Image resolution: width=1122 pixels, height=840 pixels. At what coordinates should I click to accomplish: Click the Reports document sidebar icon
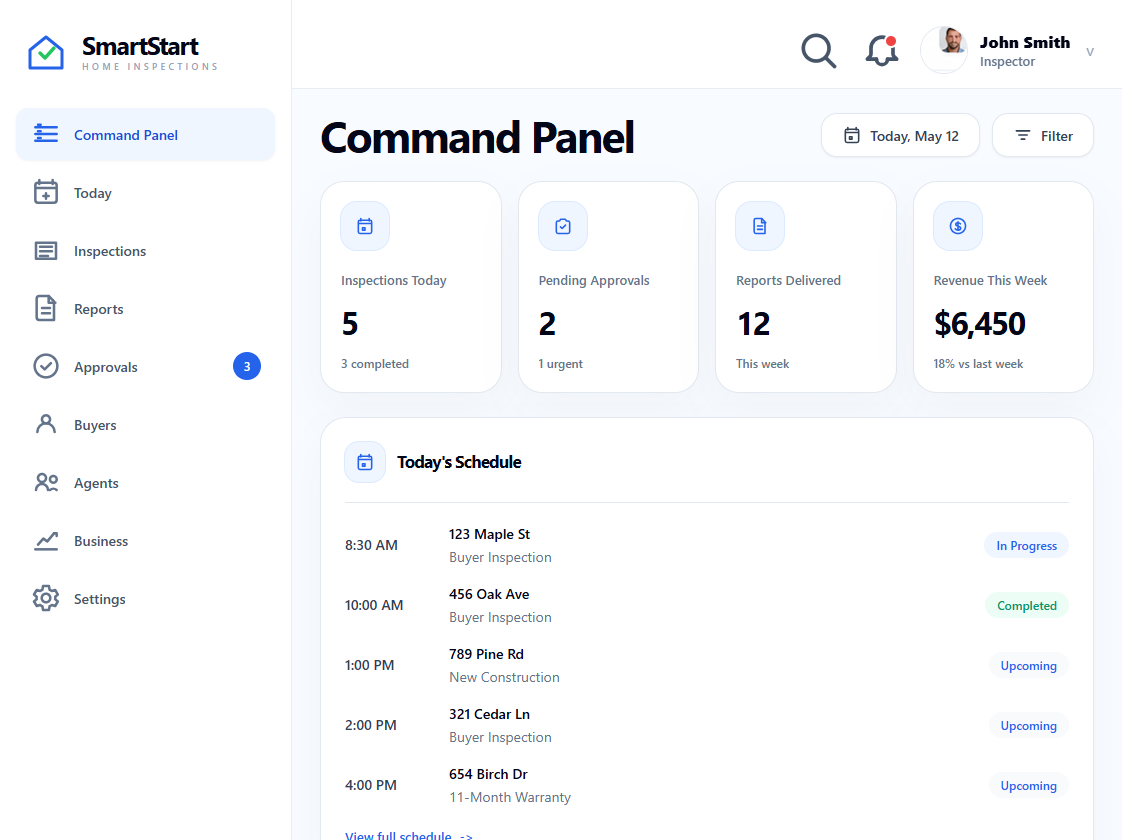46,308
